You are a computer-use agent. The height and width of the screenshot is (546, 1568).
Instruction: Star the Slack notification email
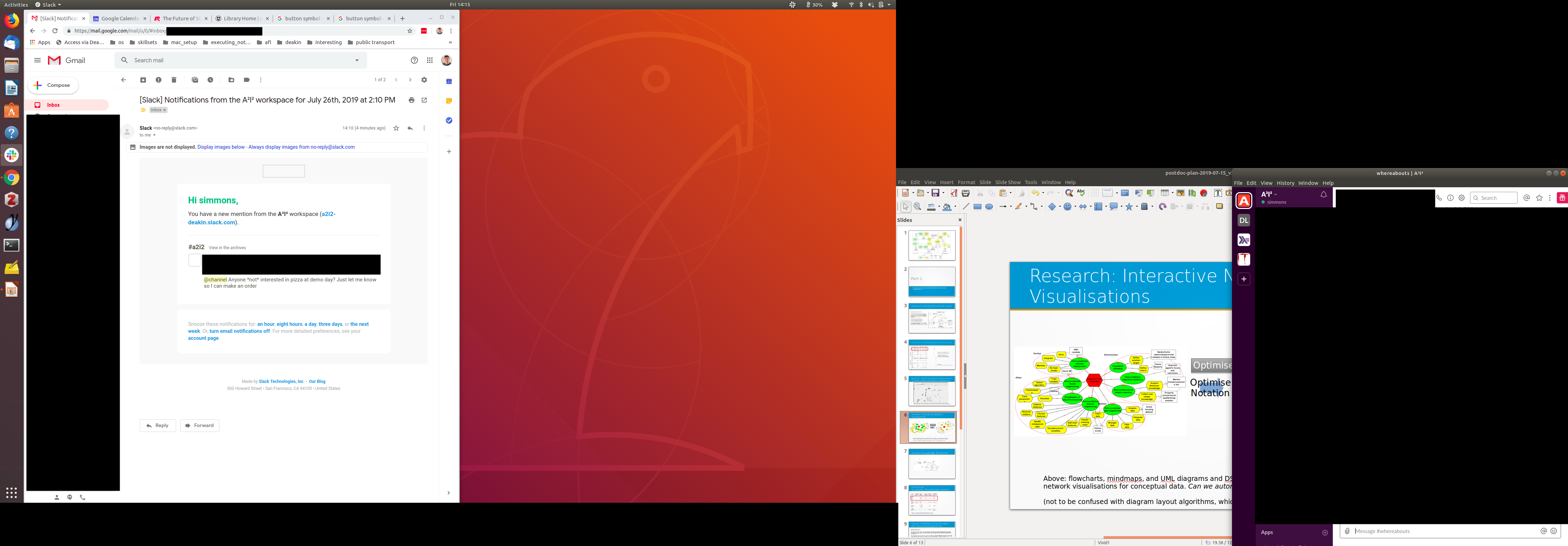pyautogui.click(x=396, y=128)
